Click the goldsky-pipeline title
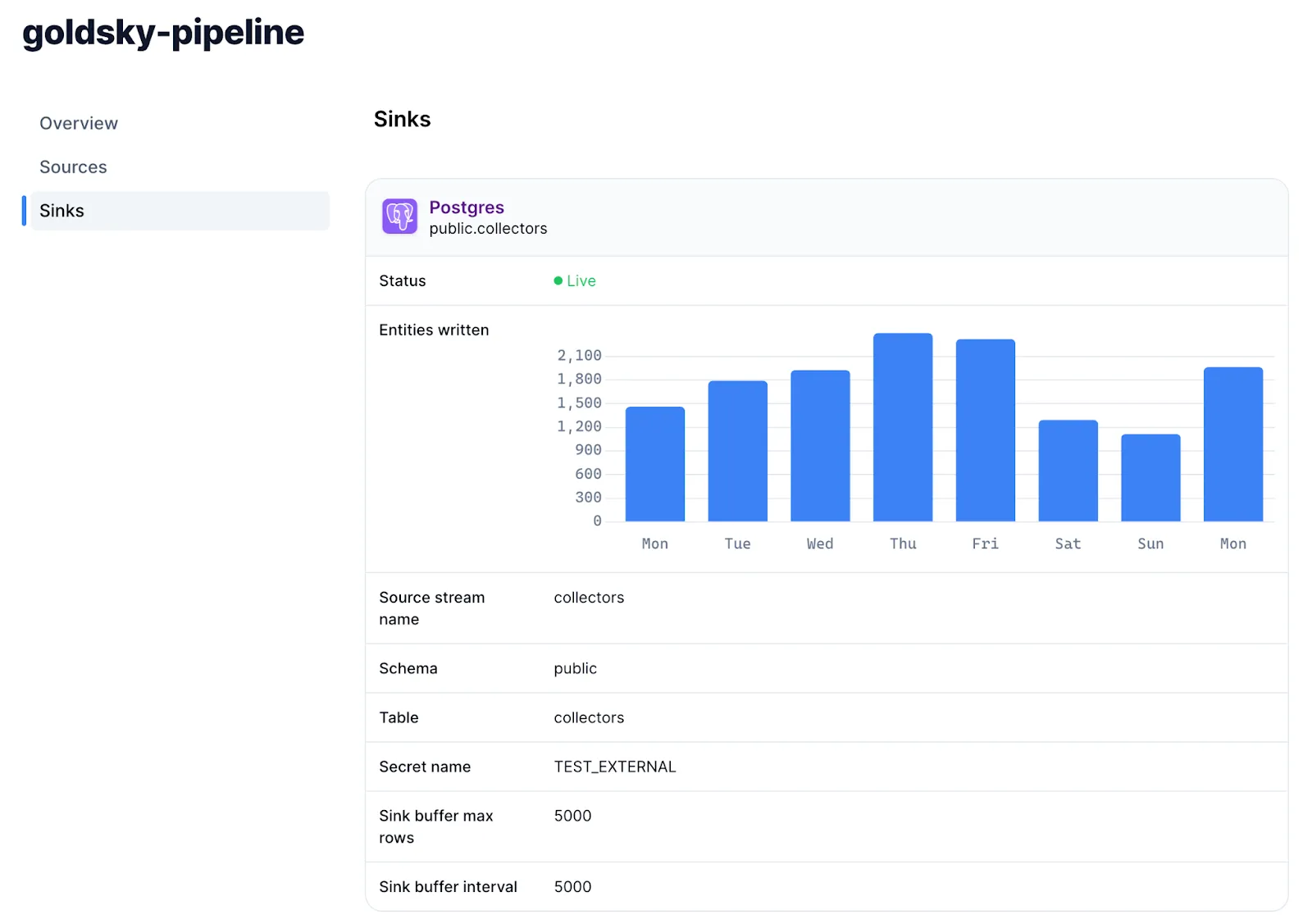Viewport: 1312px width, 924px height. (x=162, y=33)
